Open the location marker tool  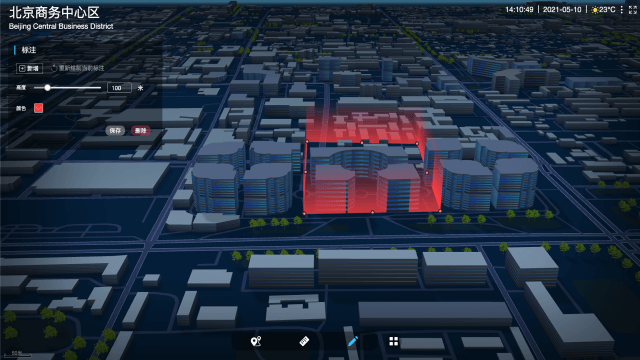pyautogui.click(x=256, y=341)
